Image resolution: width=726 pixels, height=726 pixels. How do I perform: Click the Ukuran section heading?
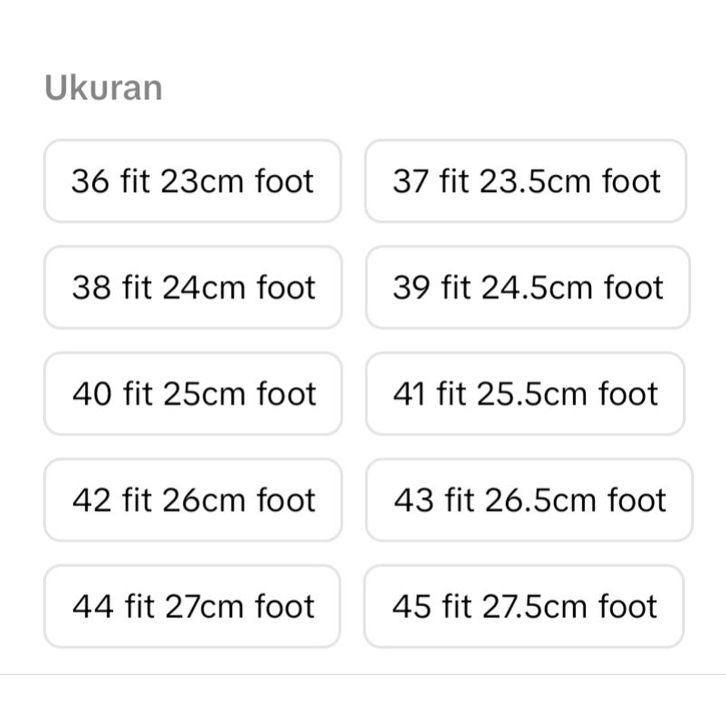[103, 88]
